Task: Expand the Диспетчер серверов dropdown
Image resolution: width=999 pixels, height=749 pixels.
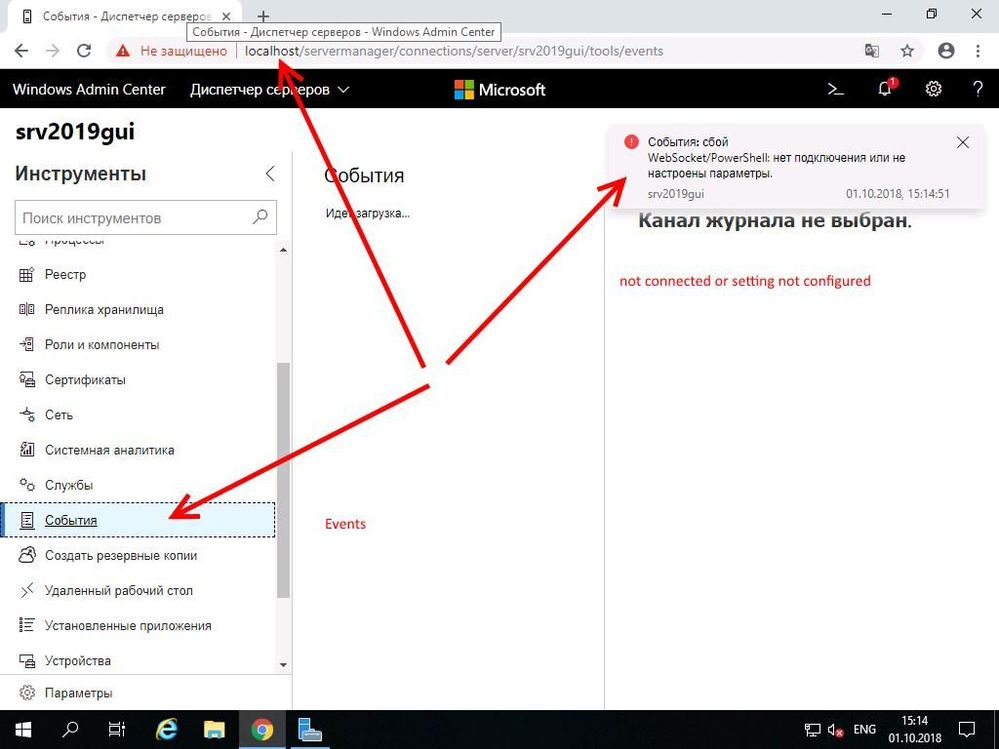Action: (x=270, y=90)
